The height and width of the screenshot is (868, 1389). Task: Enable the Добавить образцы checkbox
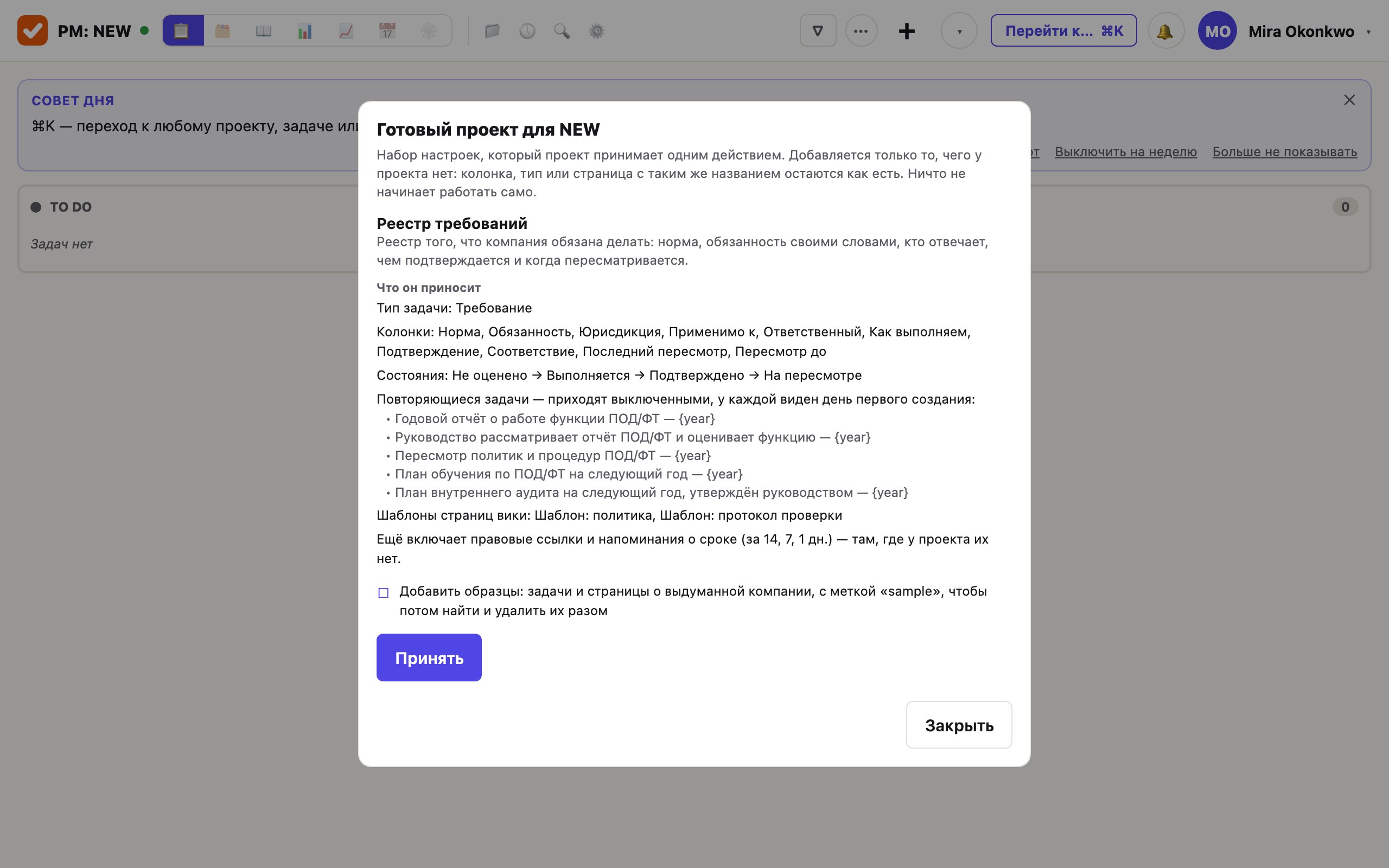384,592
